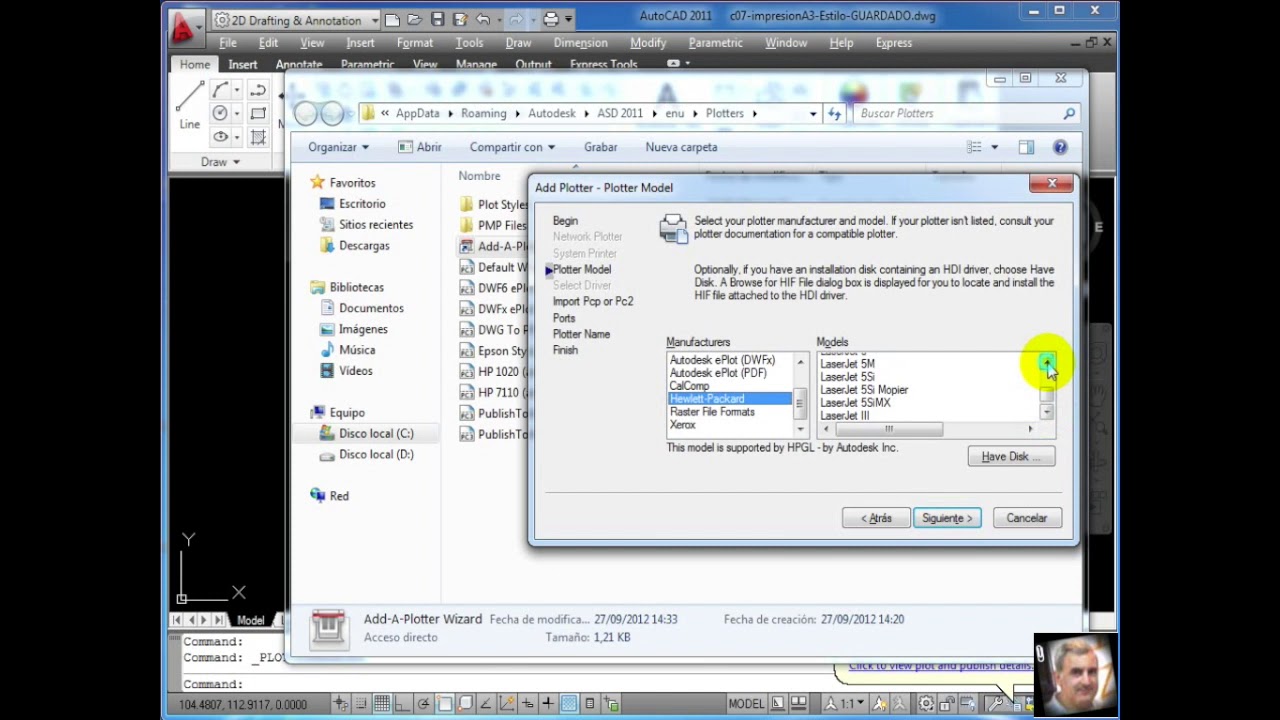Toggle Object Snap Tracking in the status bar
The width and height of the screenshot is (1280, 720).
(x=486, y=703)
